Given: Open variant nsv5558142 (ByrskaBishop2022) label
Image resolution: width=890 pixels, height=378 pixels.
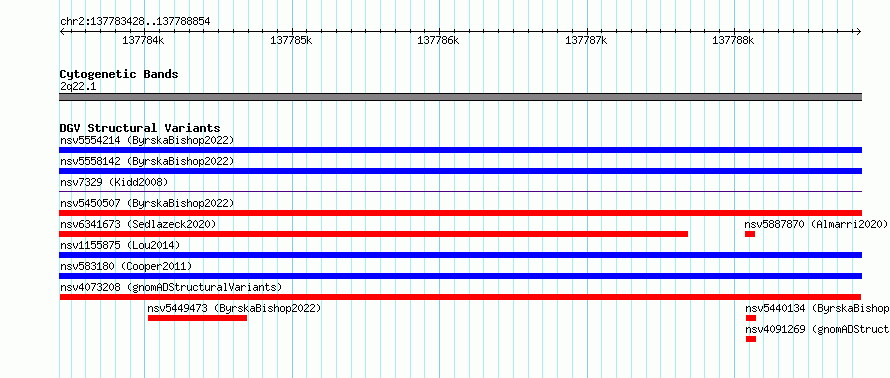Looking at the screenshot, I should click(x=147, y=161).
